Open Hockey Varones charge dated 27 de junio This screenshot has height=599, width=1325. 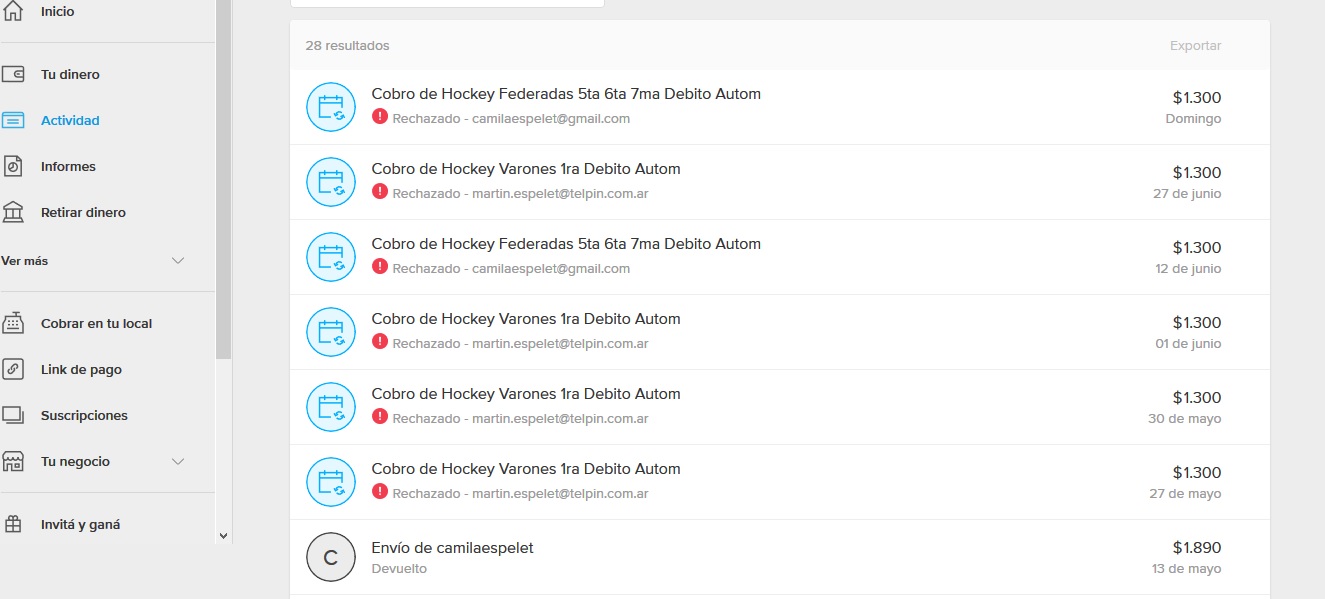tap(525, 170)
